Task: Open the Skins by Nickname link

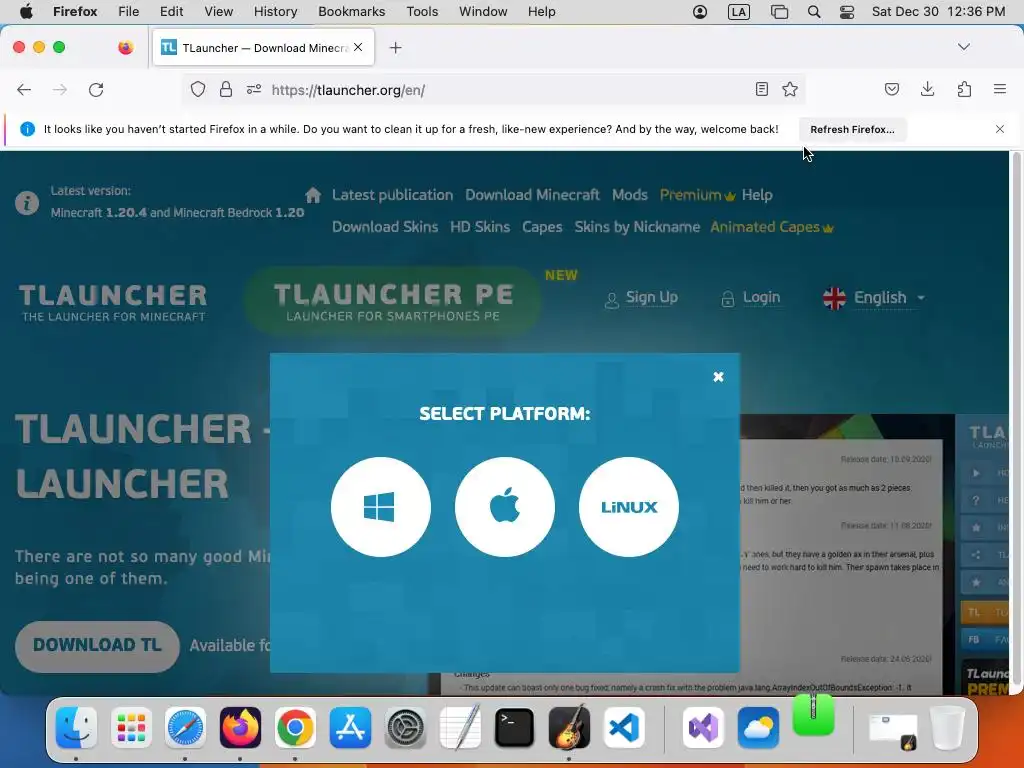Action: coord(637,227)
